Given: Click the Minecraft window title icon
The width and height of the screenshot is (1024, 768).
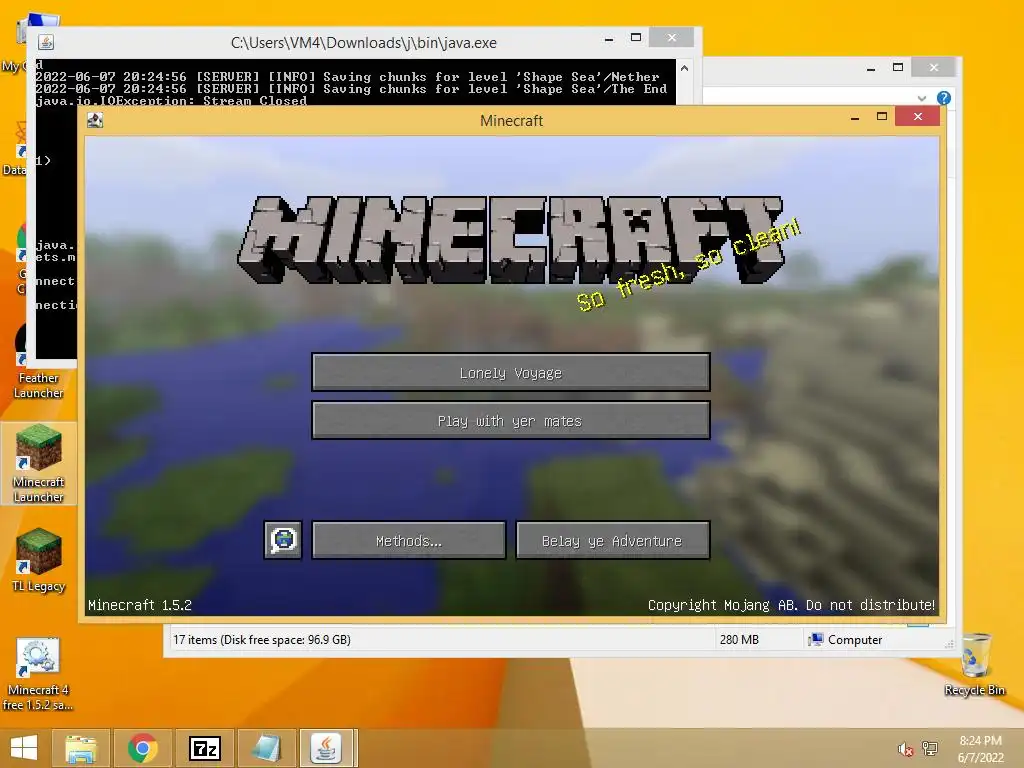Looking at the screenshot, I should (95, 120).
